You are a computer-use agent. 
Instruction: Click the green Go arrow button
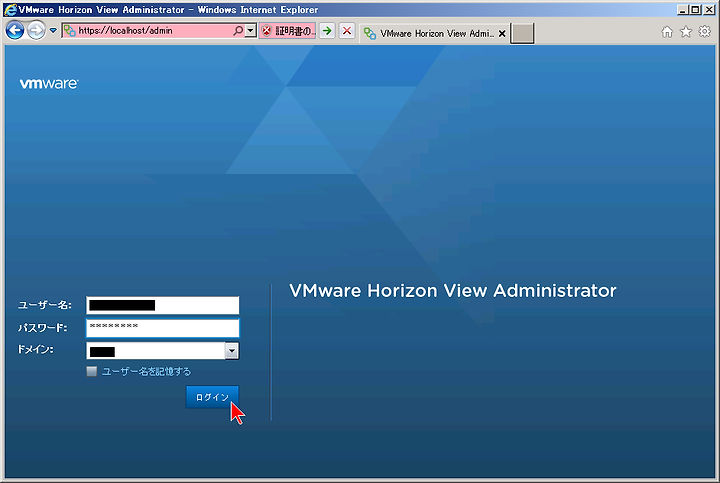coord(327,31)
